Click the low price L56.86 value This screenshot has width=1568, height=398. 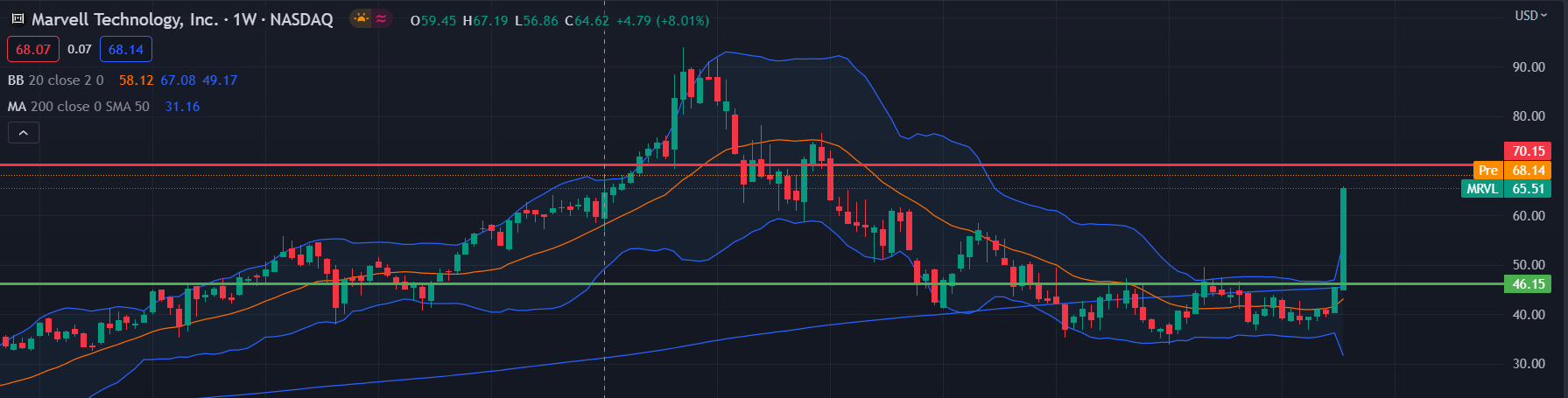(x=536, y=20)
